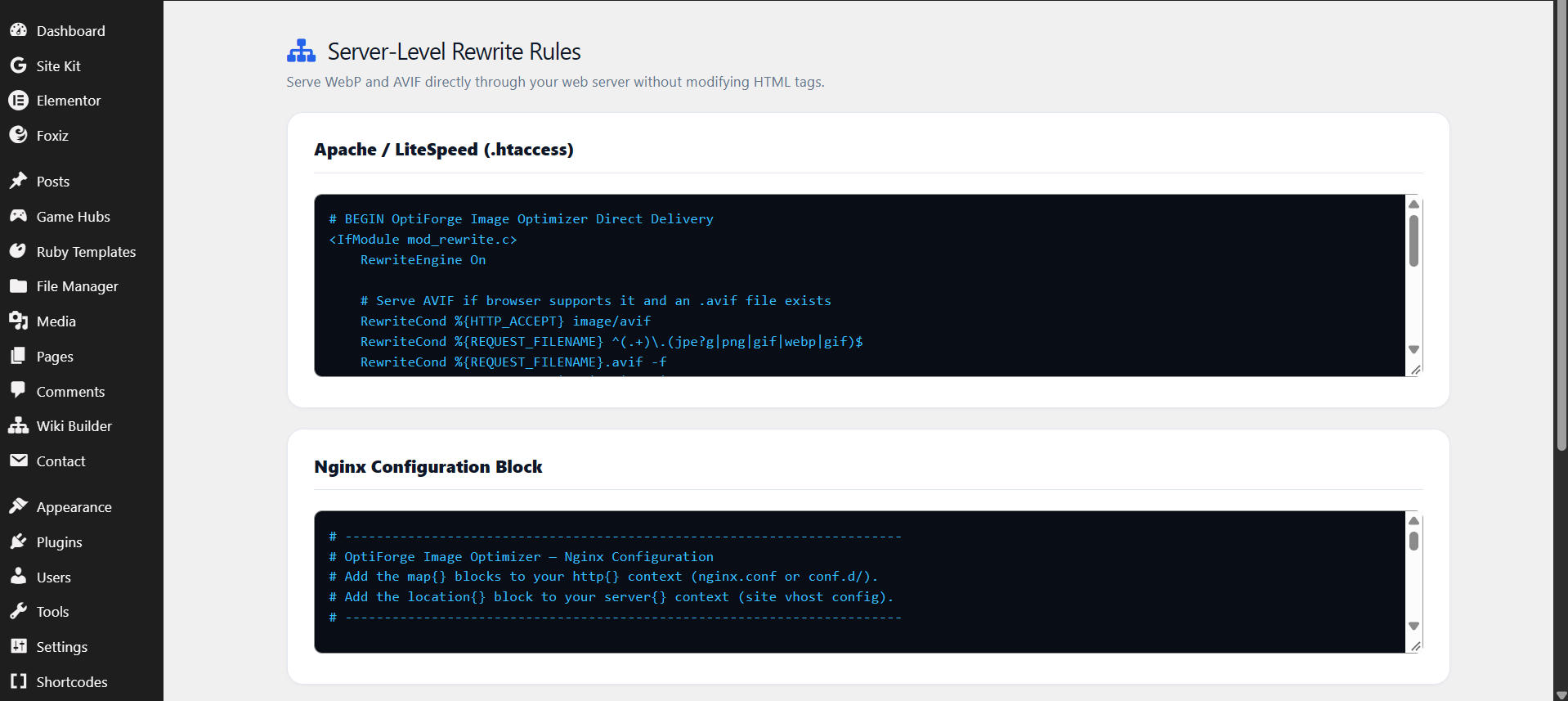Click the Tools wrench icon
1568x701 pixels.
[18, 611]
